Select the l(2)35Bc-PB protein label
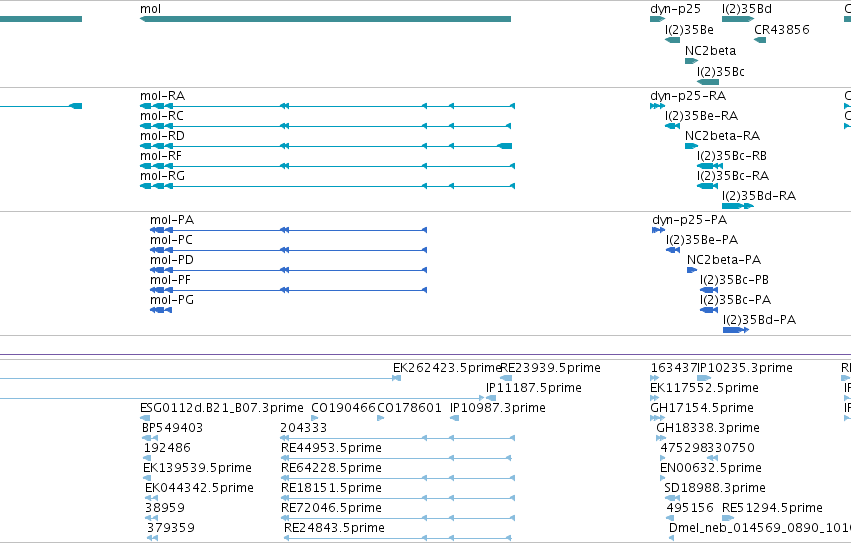The width and height of the screenshot is (851, 543). [734, 280]
